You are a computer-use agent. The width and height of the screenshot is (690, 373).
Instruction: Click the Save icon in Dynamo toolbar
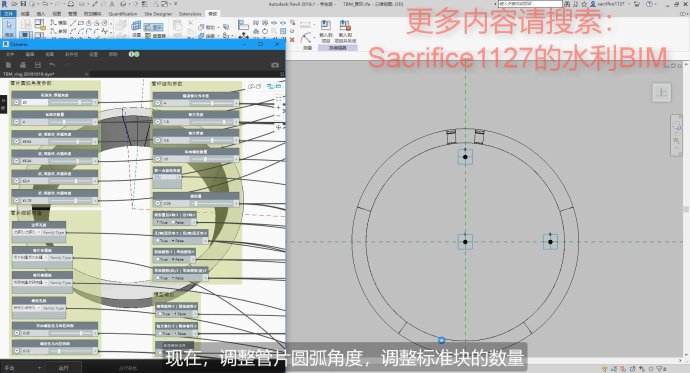37,65
